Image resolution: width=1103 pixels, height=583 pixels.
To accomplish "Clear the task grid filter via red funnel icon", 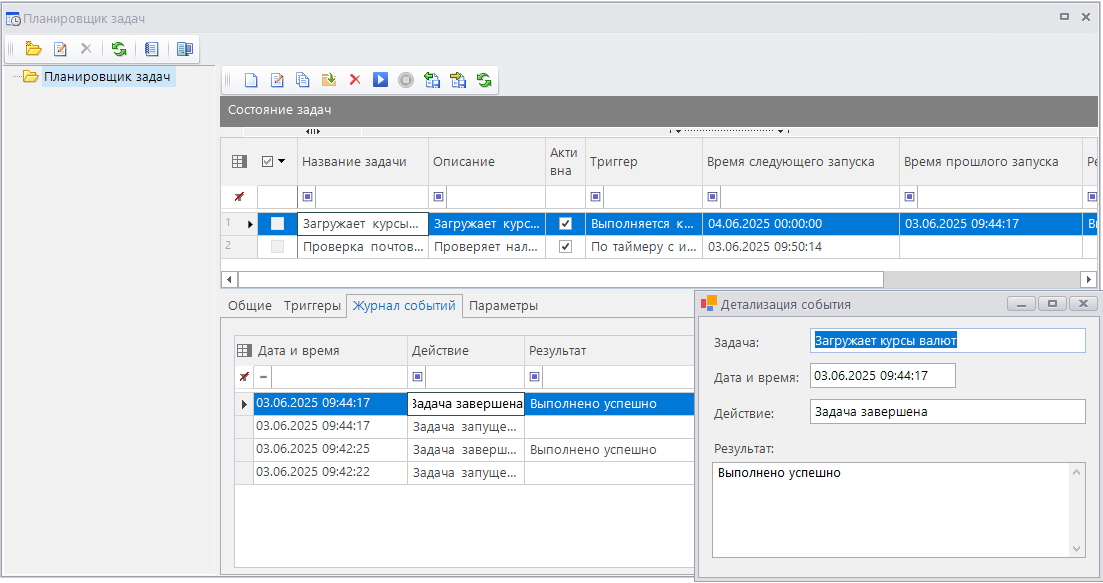I will click(239, 197).
